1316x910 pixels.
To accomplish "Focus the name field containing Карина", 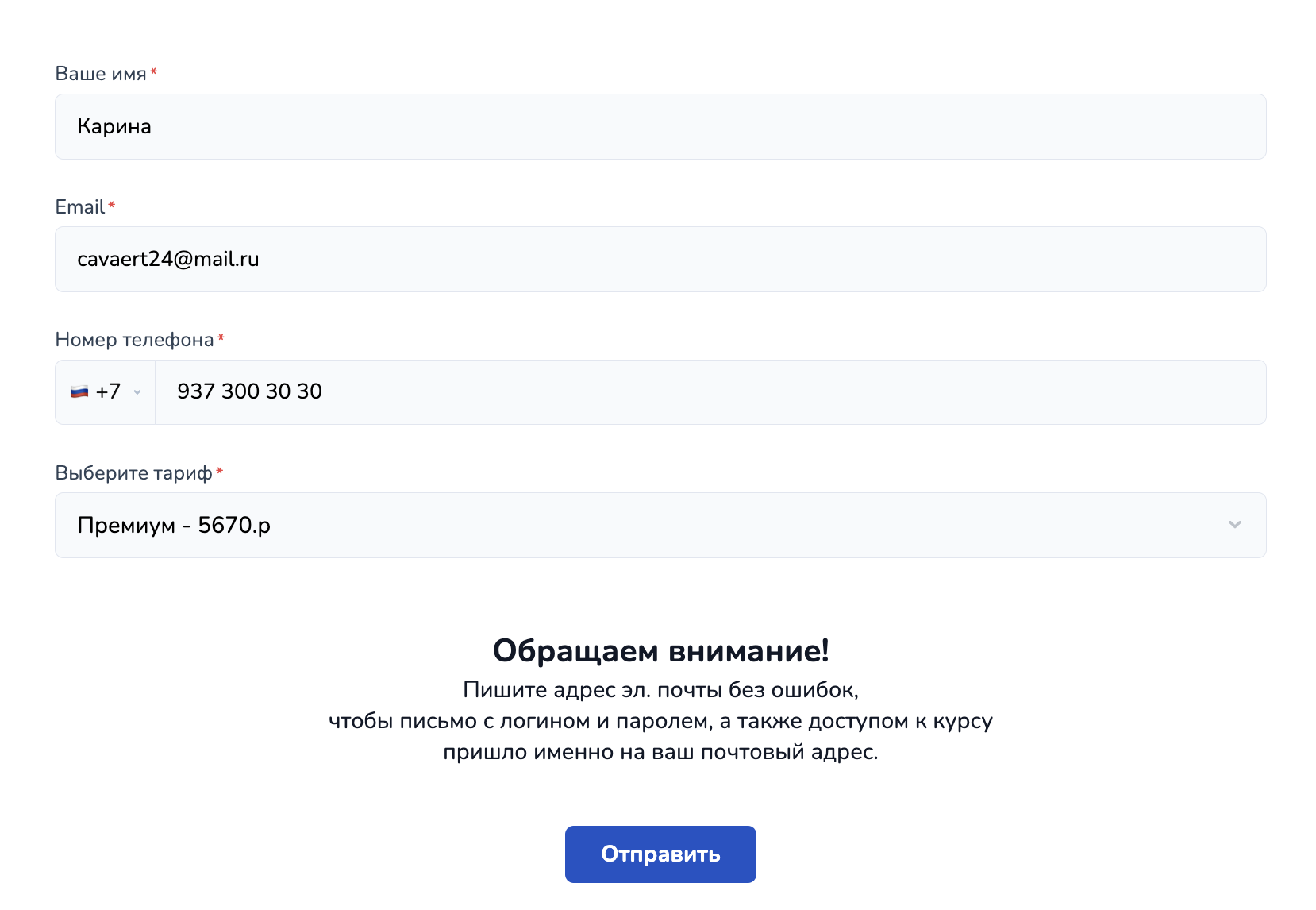I will [660, 126].
